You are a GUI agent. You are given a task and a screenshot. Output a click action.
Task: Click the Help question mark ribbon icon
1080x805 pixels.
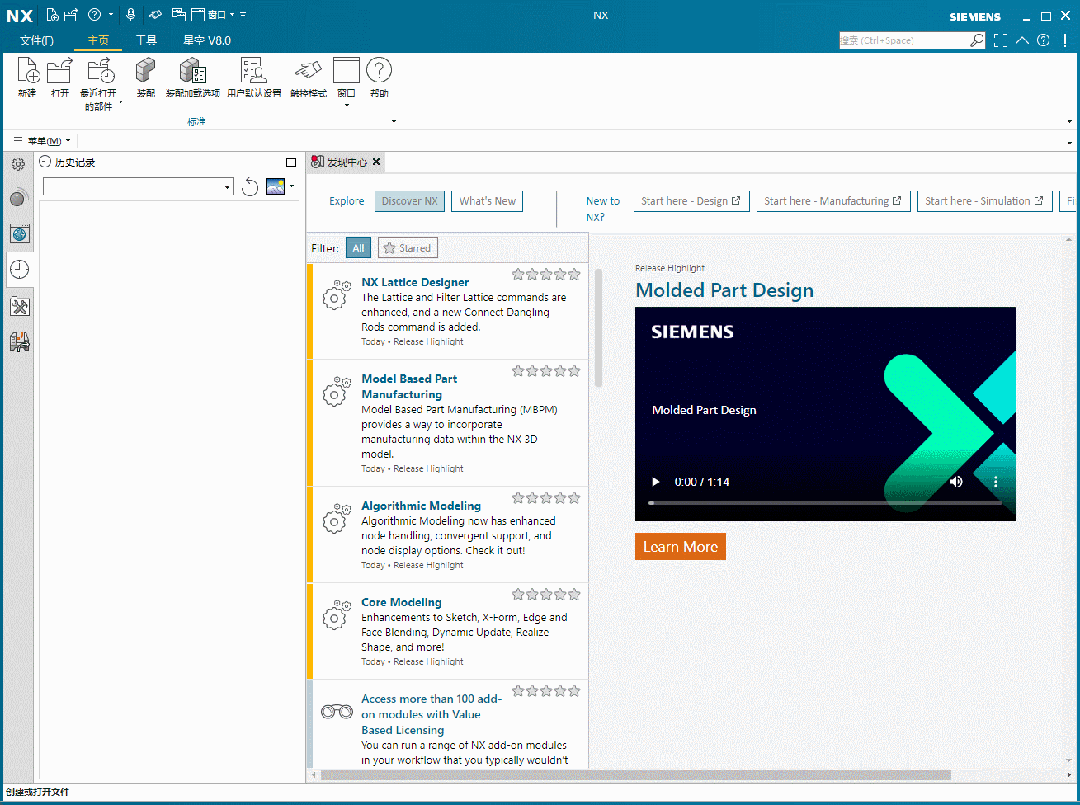point(379,70)
